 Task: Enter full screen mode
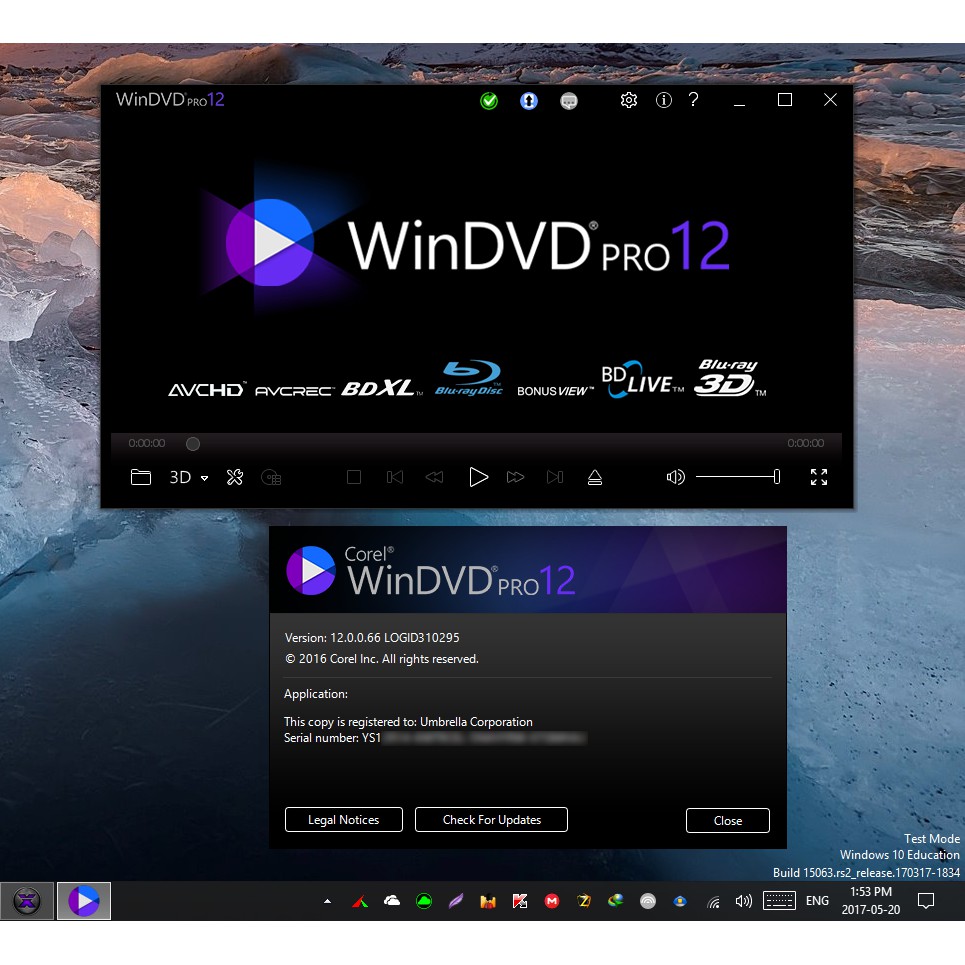click(819, 477)
